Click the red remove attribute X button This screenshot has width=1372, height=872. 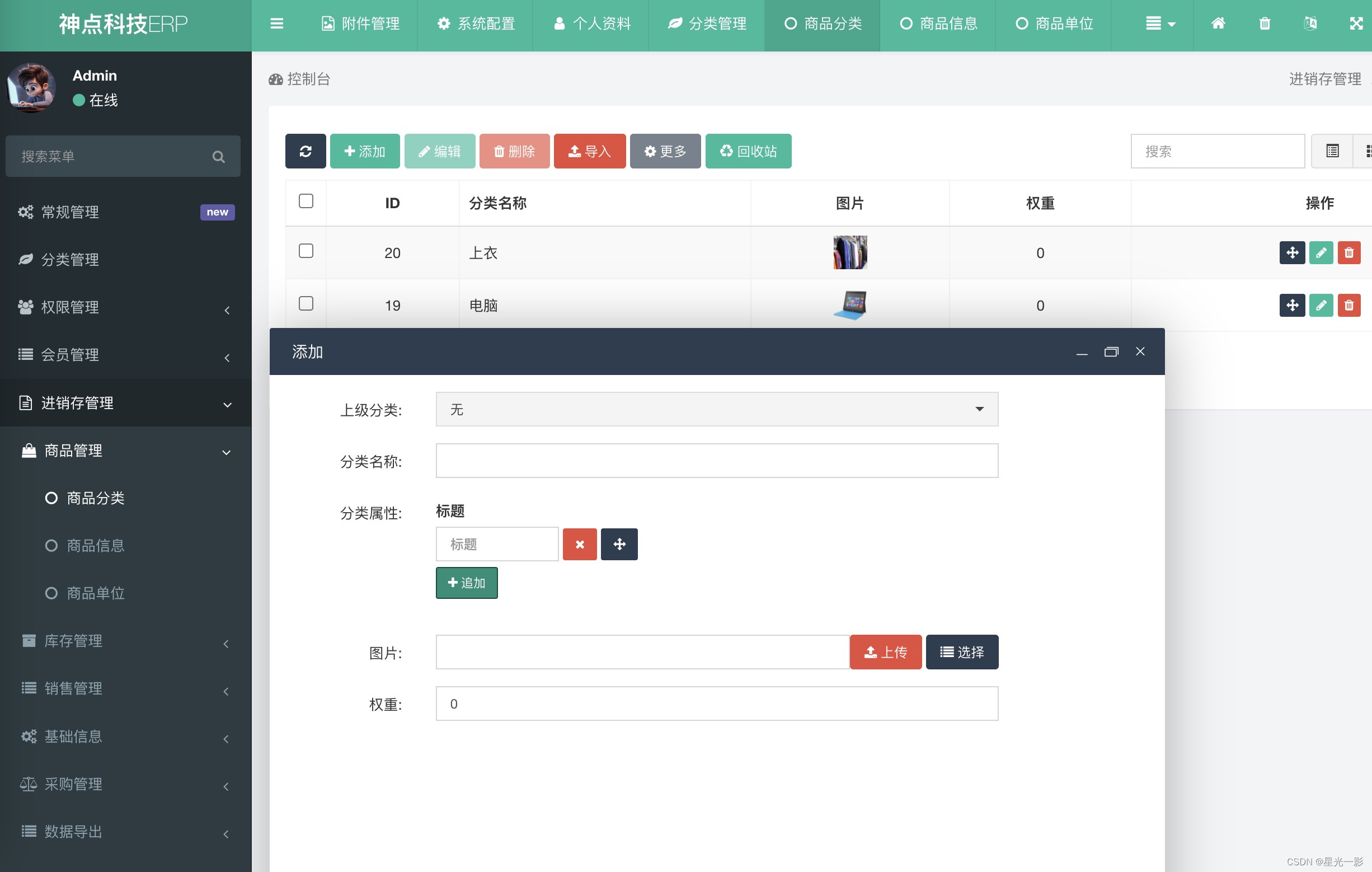point(580,544)
